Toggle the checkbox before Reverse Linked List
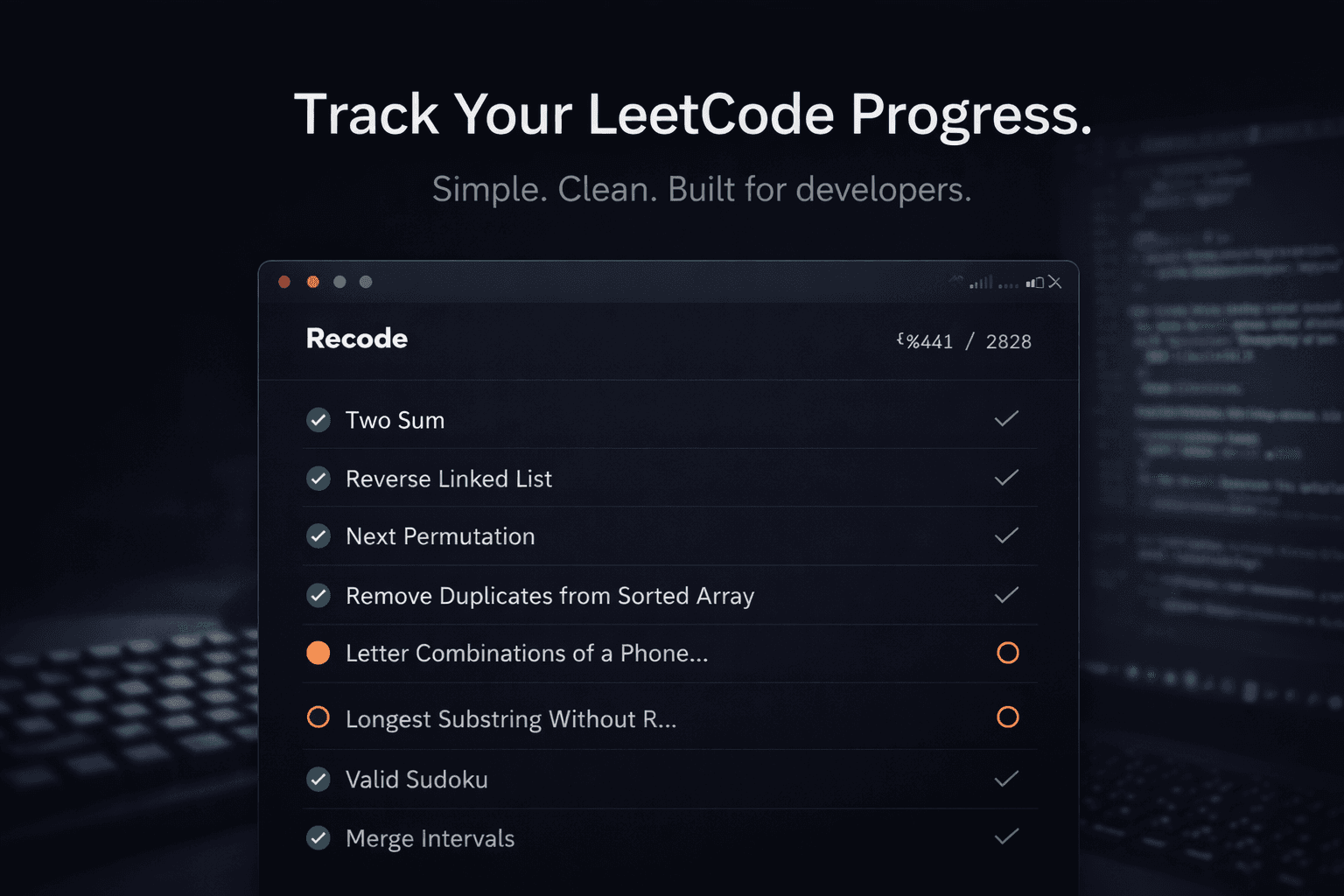The height and width of the screenshot is (896, 1344). [x=318, y=479]
